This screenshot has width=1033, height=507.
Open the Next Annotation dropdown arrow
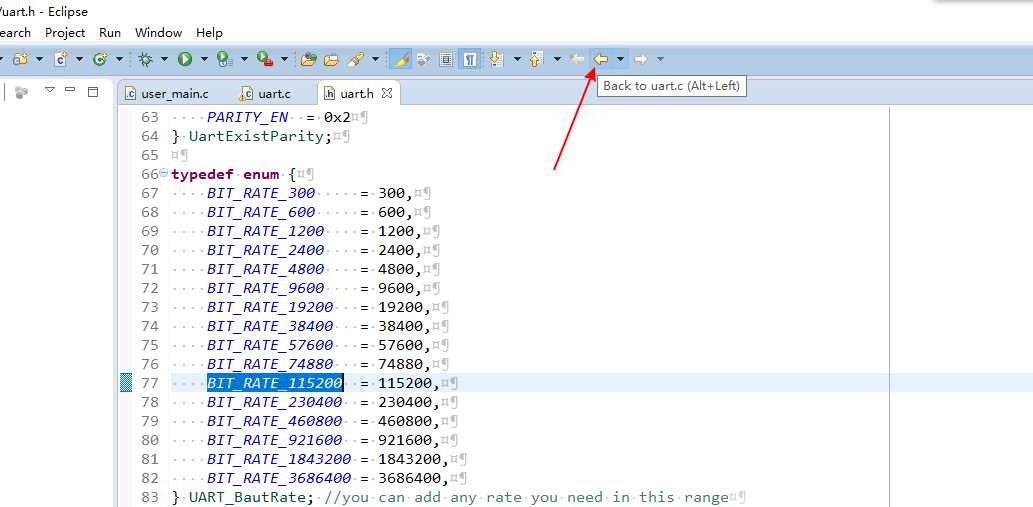click(517, 59)
